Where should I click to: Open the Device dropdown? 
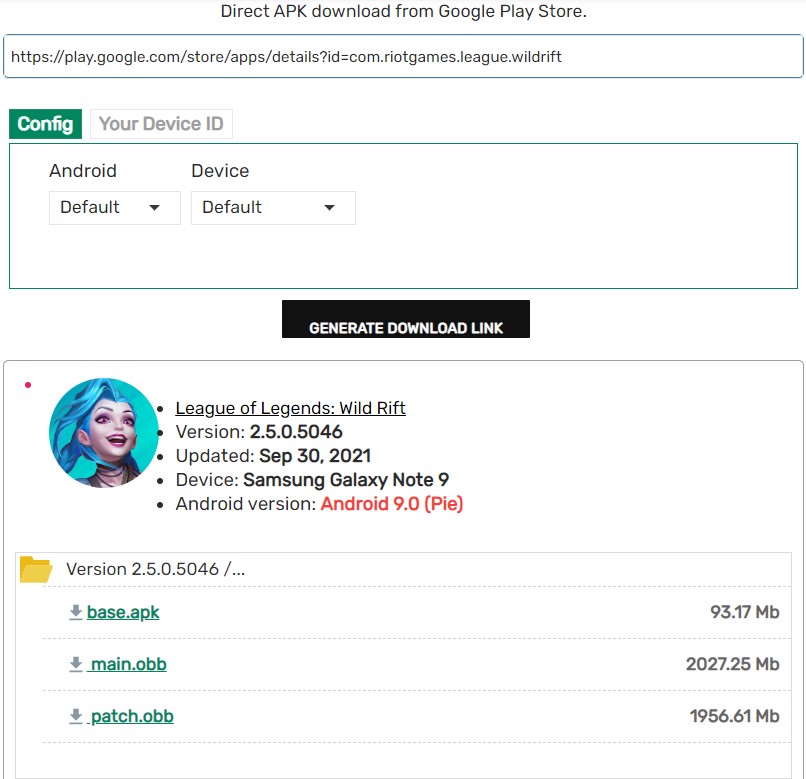pos(273,208)
